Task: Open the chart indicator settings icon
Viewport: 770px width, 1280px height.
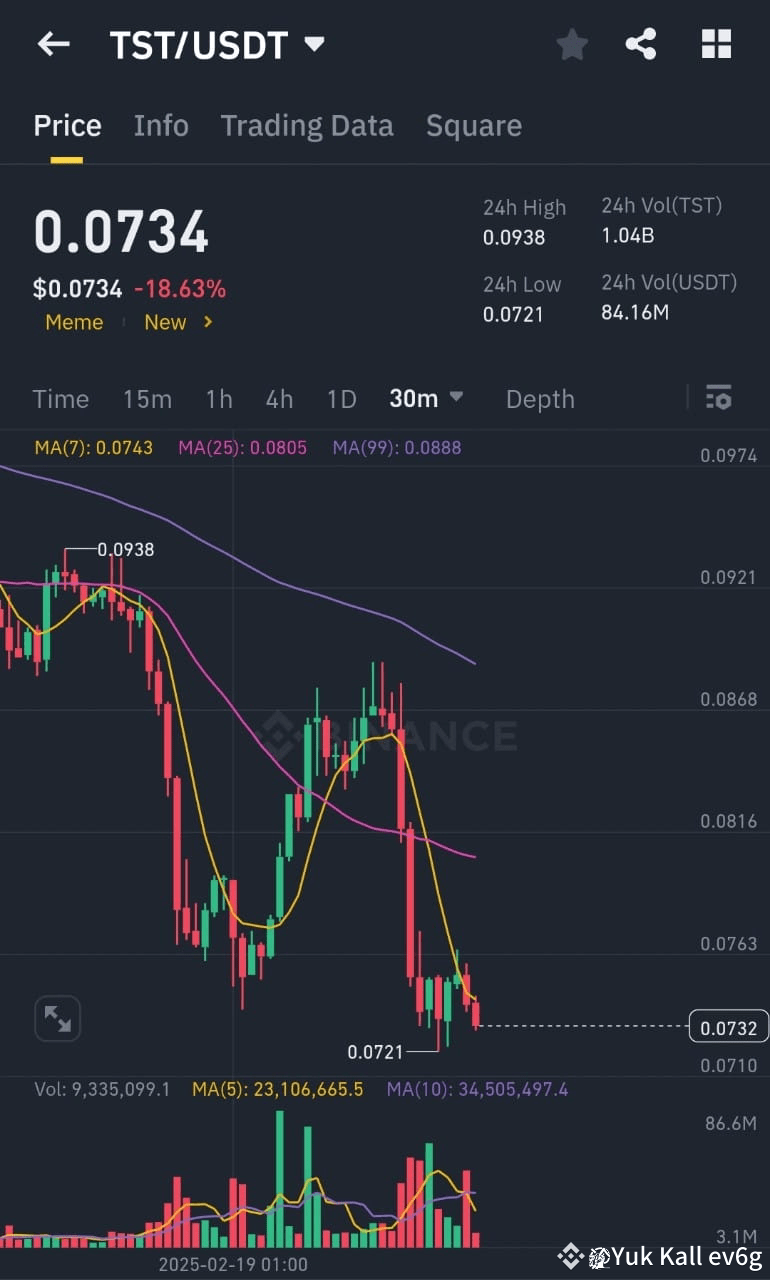Action: (x=719, y=398)
